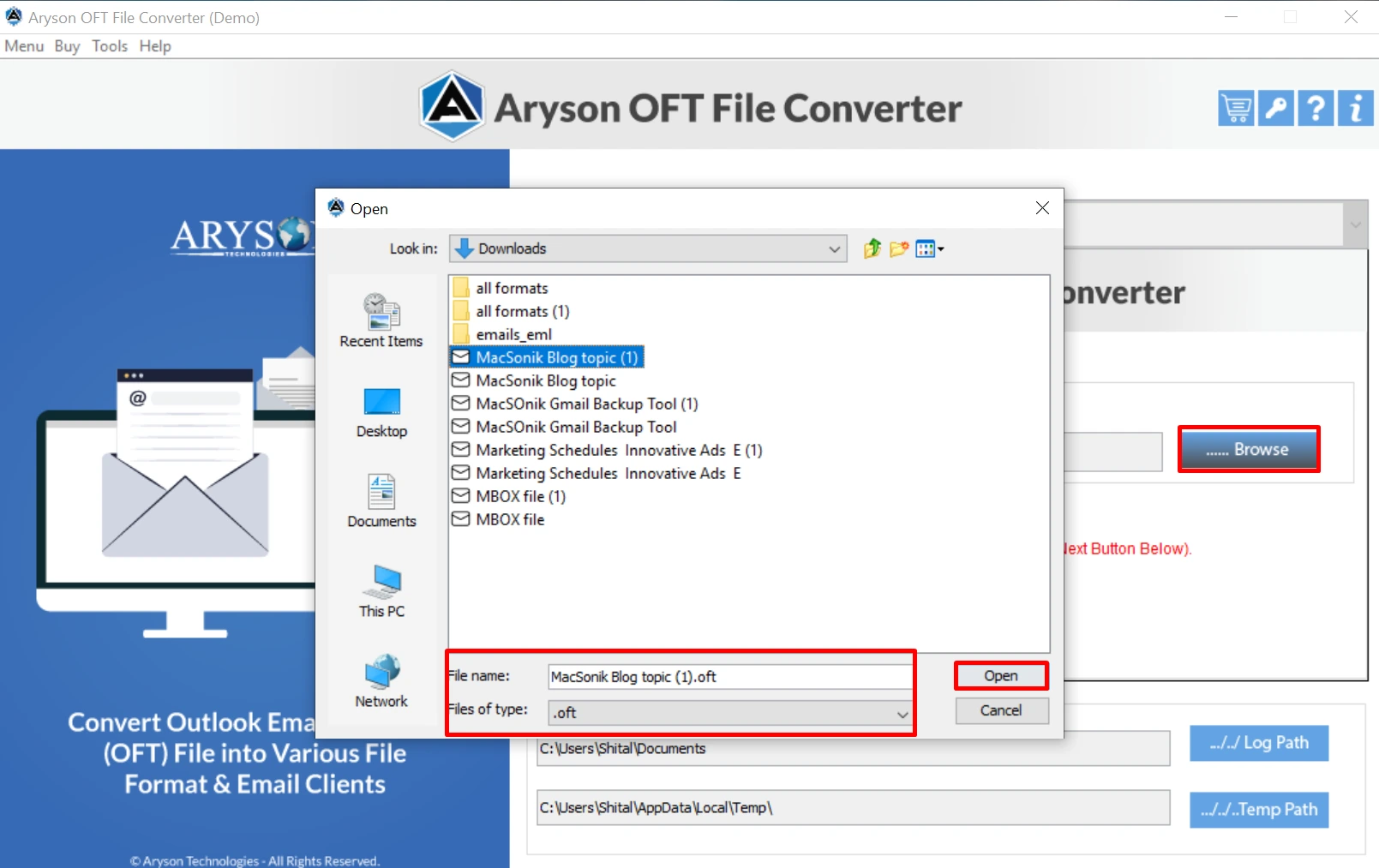Click the key activation icon
This screenshot has width=1379, height=868.
click(1276, 109)
